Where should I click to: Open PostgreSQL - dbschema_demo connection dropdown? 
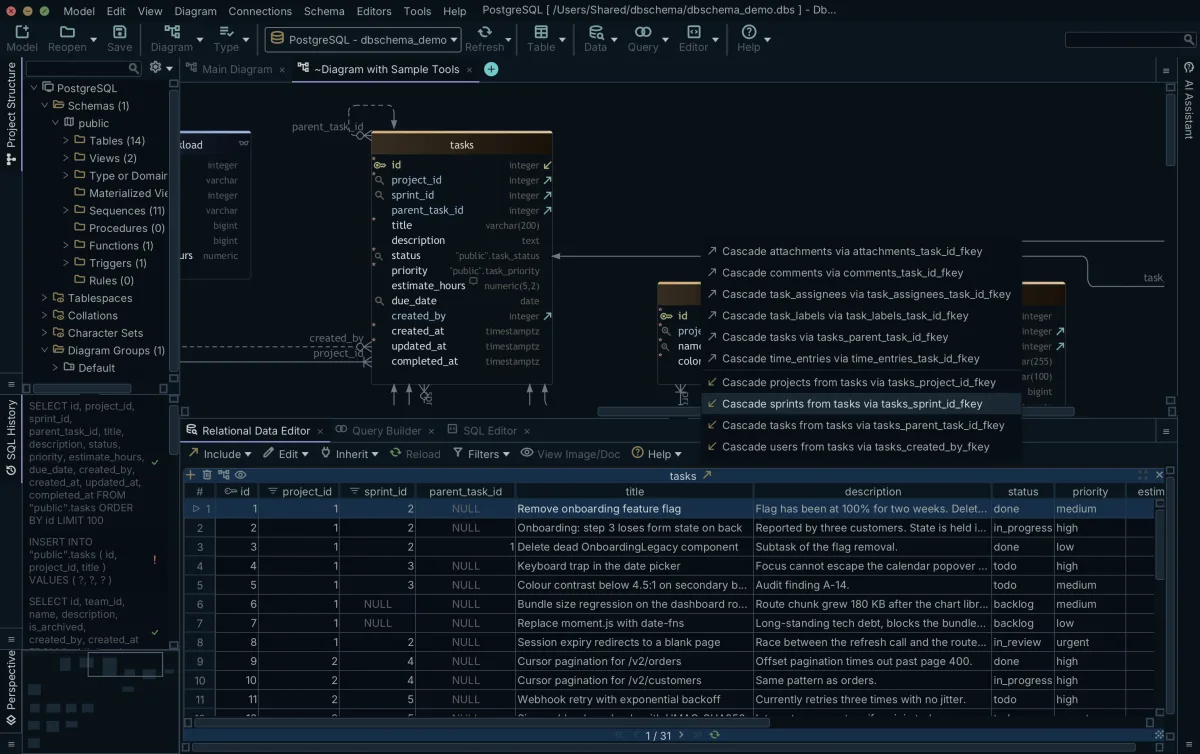click(364, 40)
